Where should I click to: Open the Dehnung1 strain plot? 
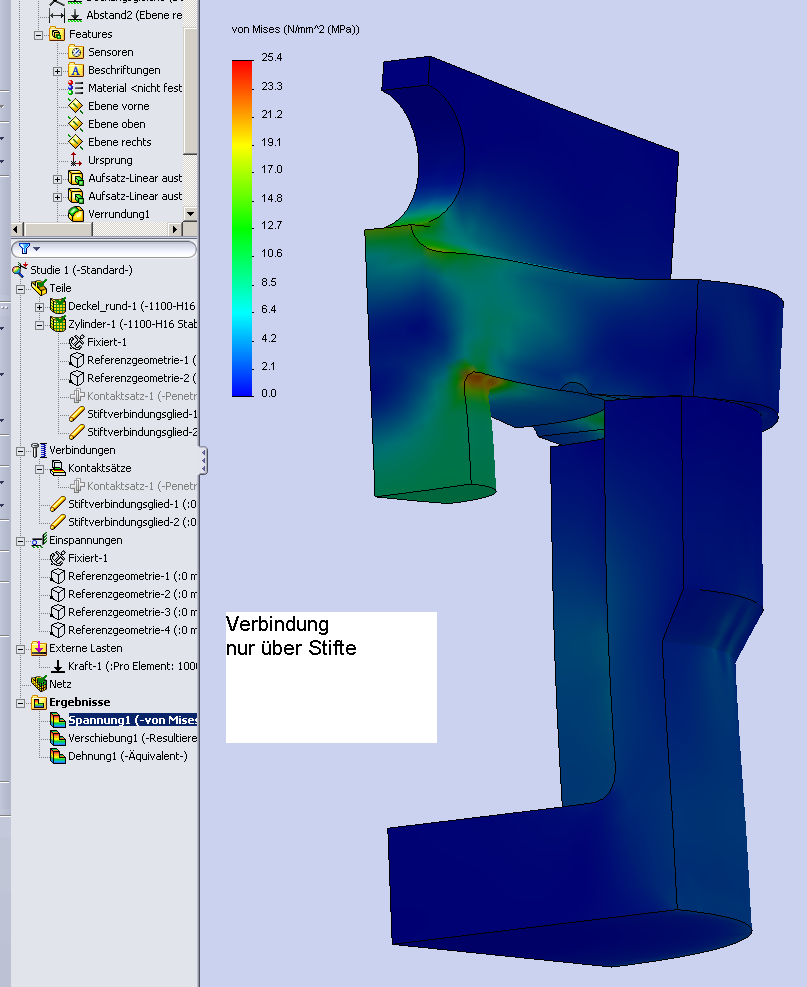coord(128,756)
